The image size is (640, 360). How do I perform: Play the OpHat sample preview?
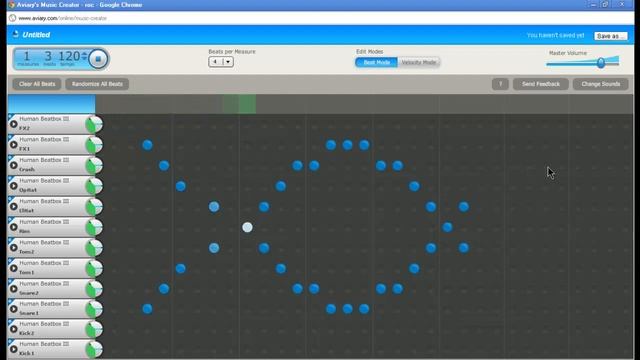pyautogui.click(x=13, y=186)
